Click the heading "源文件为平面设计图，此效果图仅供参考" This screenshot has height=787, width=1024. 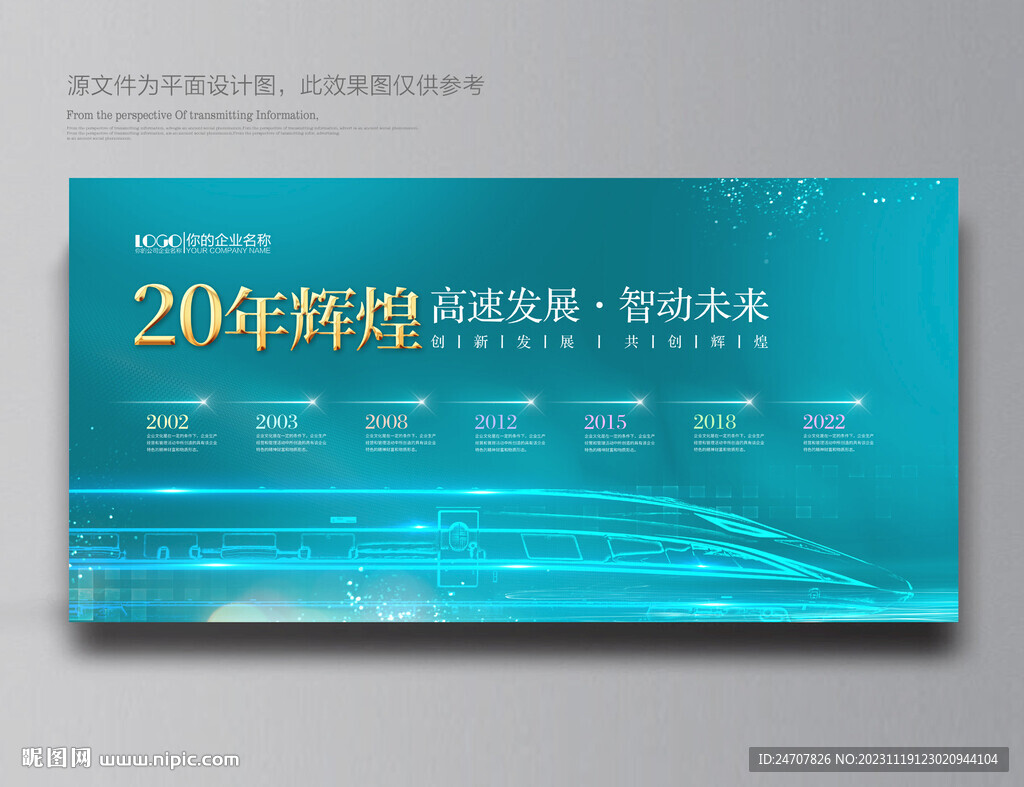(275, 85)
